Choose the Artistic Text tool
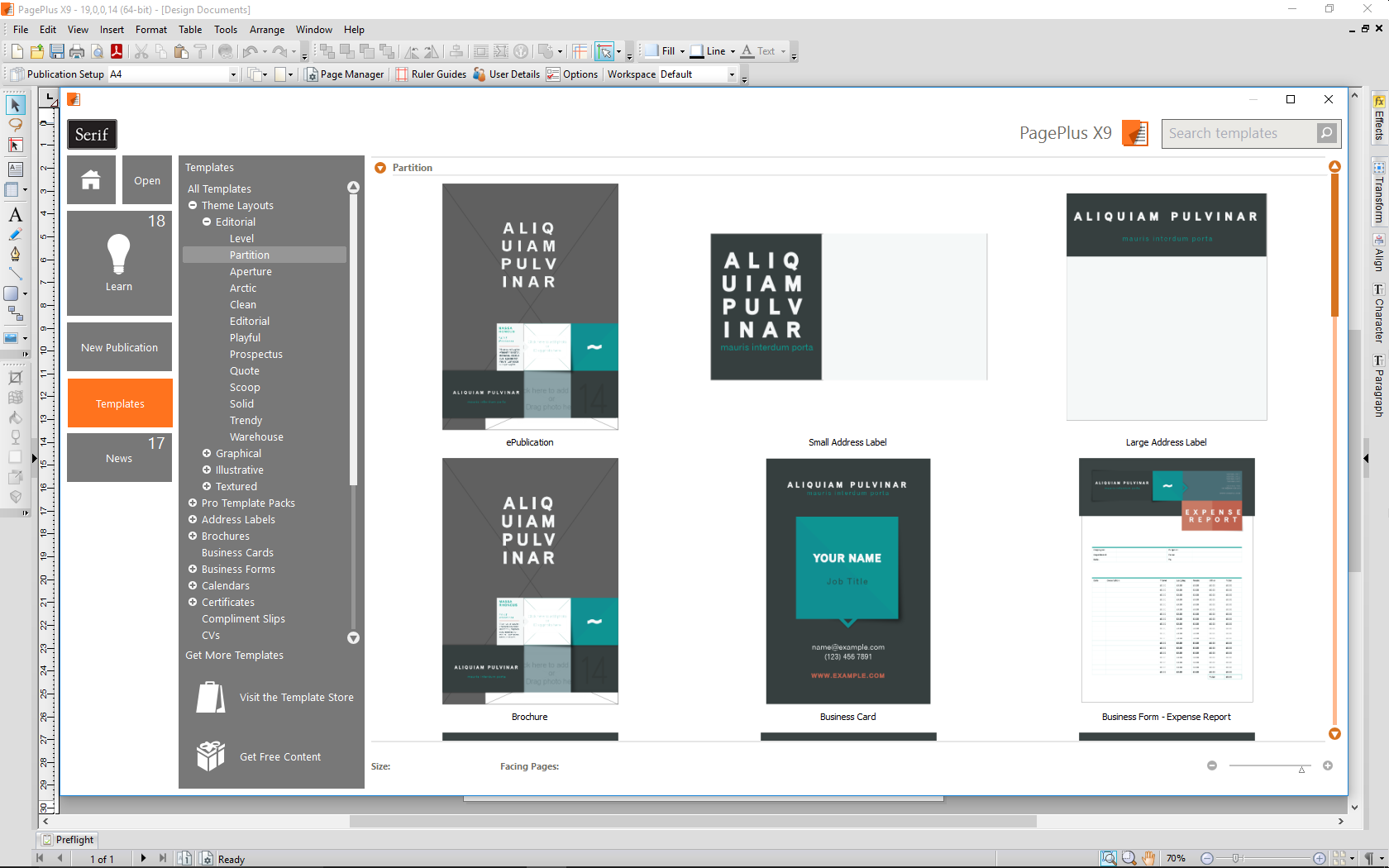Screen dimensions: 1389x868 pos(15,215)
